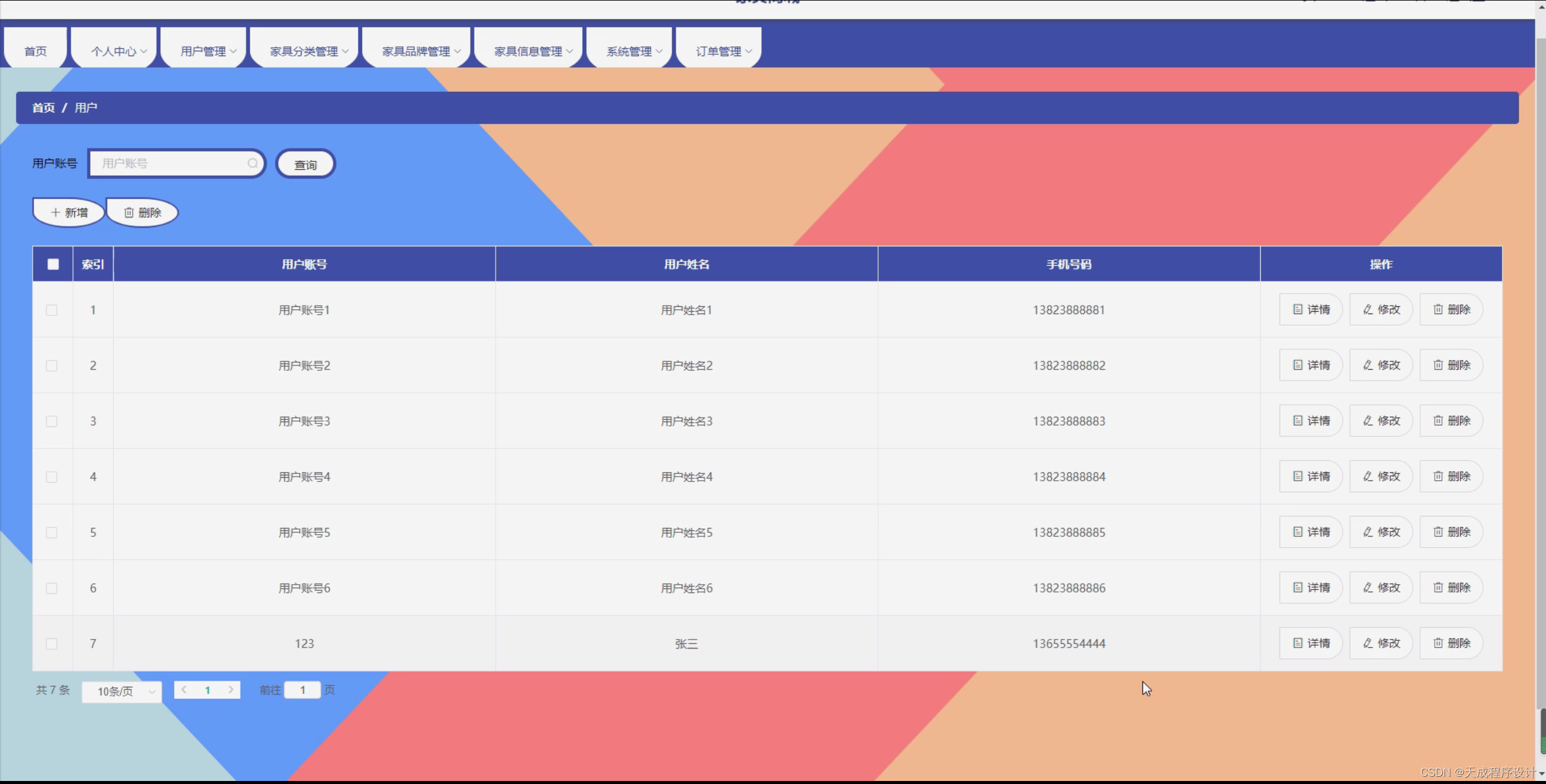
Task: Click the 修改 pencil icon for 张三
Action: [x=1368, y=643]
